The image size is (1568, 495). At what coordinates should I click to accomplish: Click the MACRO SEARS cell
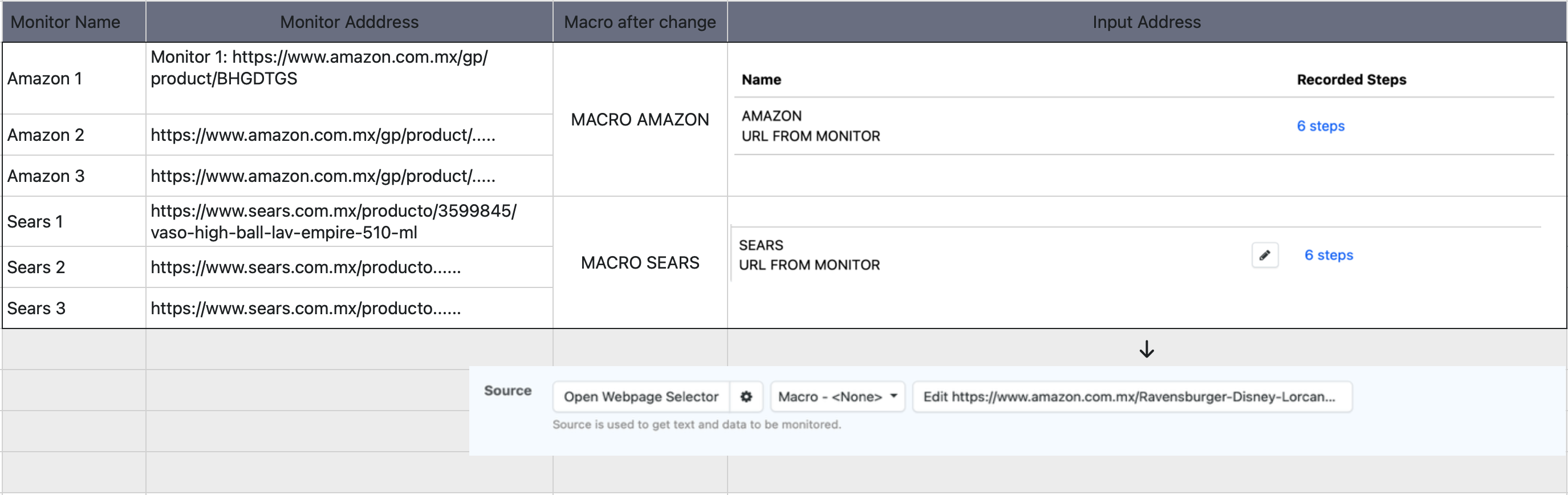(640, 262)
